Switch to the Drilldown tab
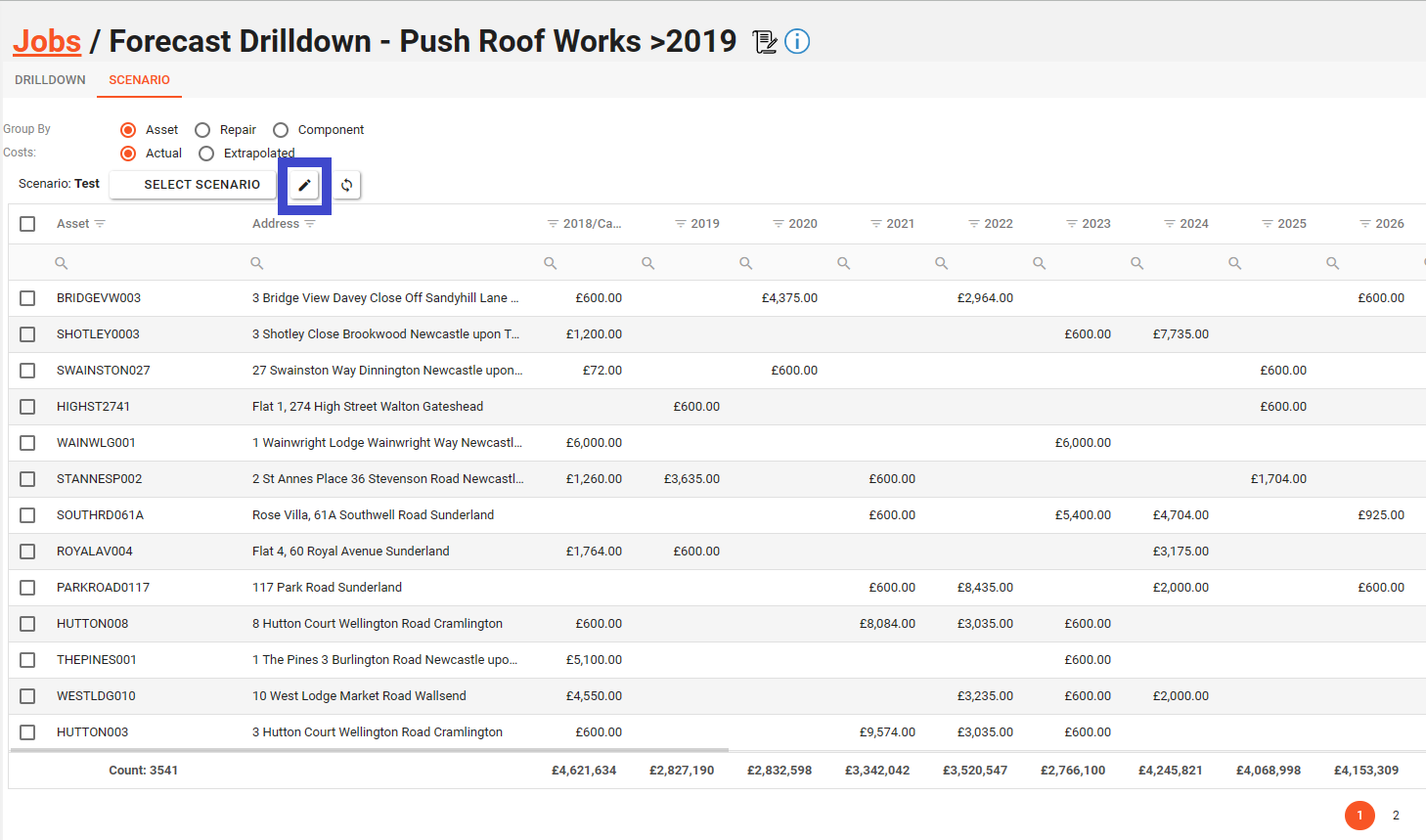 pos(50,80)
